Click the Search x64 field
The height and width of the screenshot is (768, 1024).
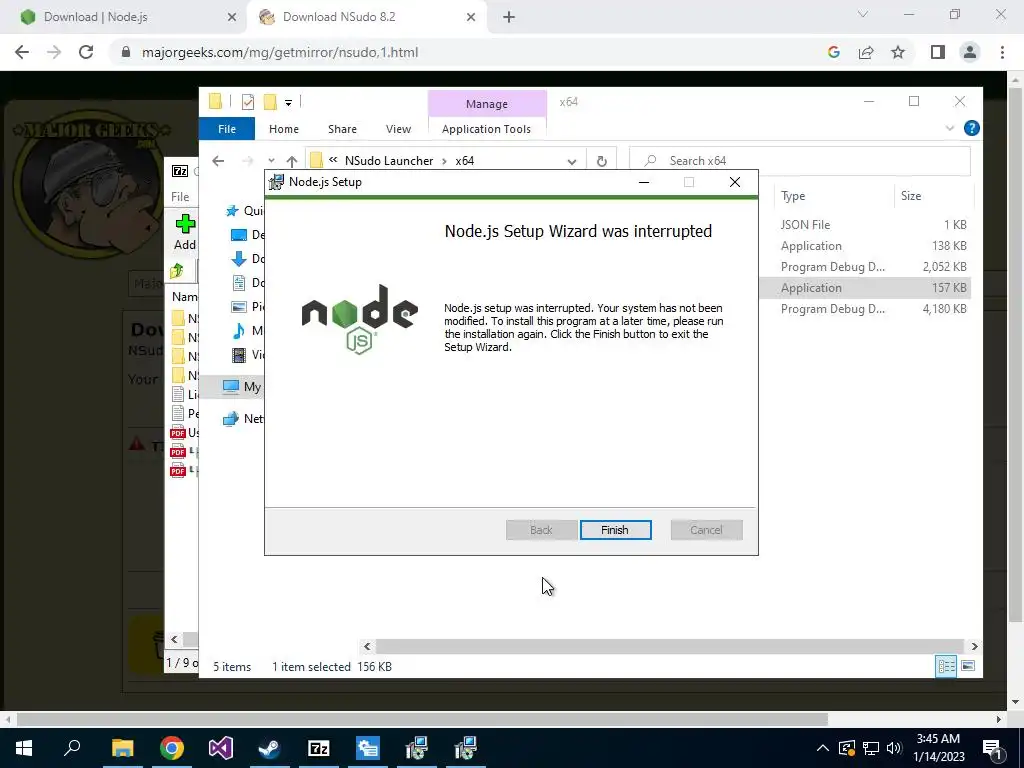tap(799, 161)
